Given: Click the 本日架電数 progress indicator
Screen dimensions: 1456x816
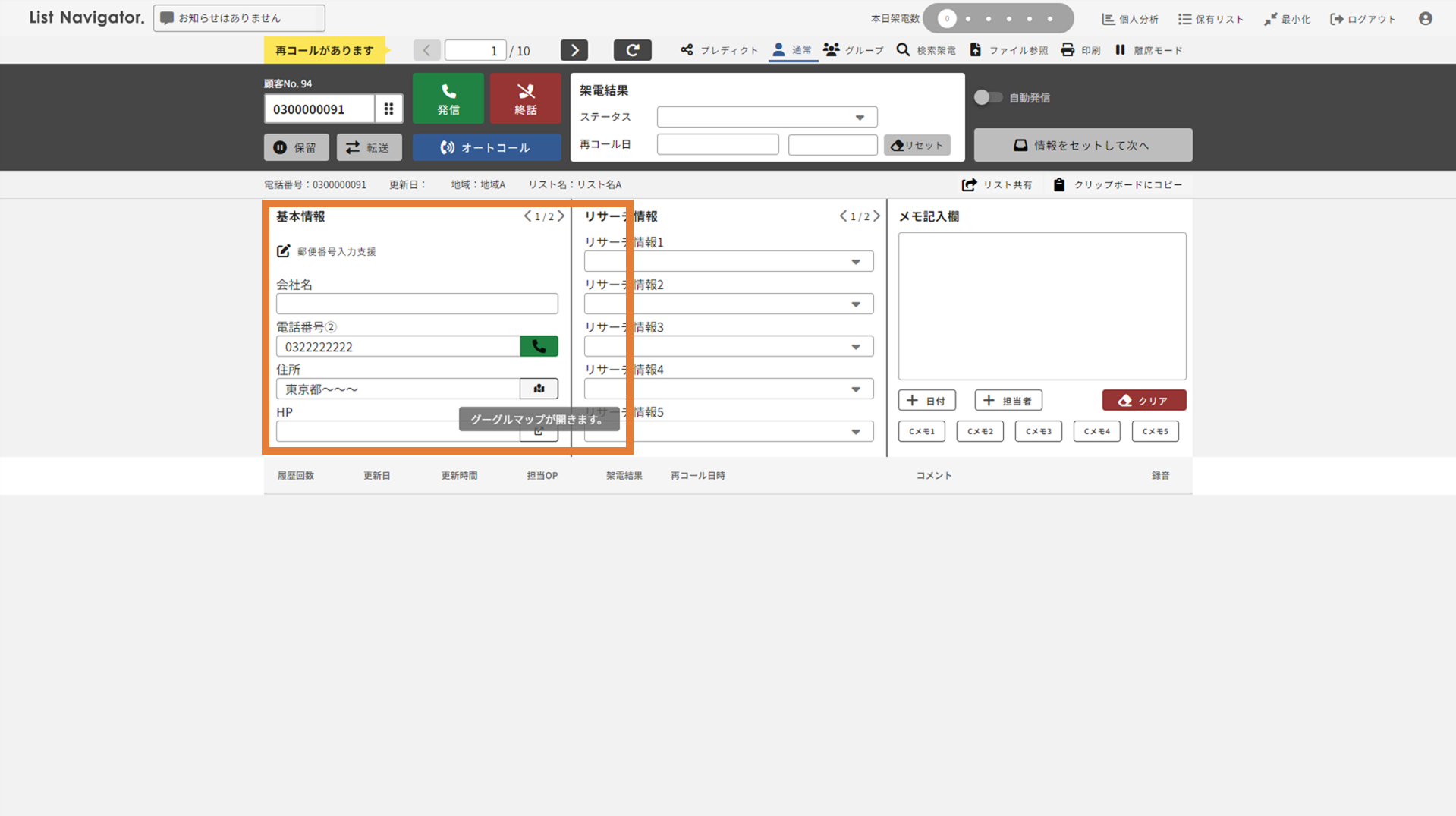Looking at the screenshot, I should pos(997,19).
